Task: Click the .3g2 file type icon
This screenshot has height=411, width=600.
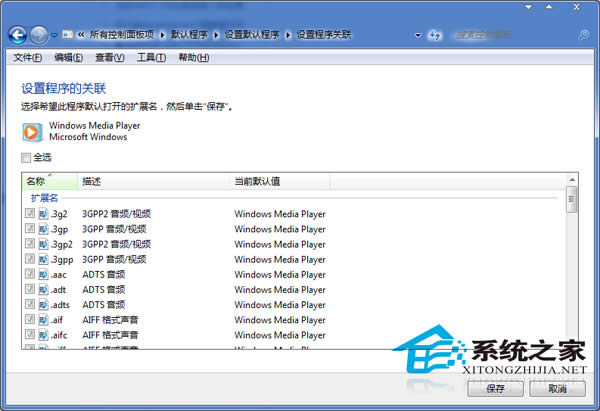Action: [43, 213]
